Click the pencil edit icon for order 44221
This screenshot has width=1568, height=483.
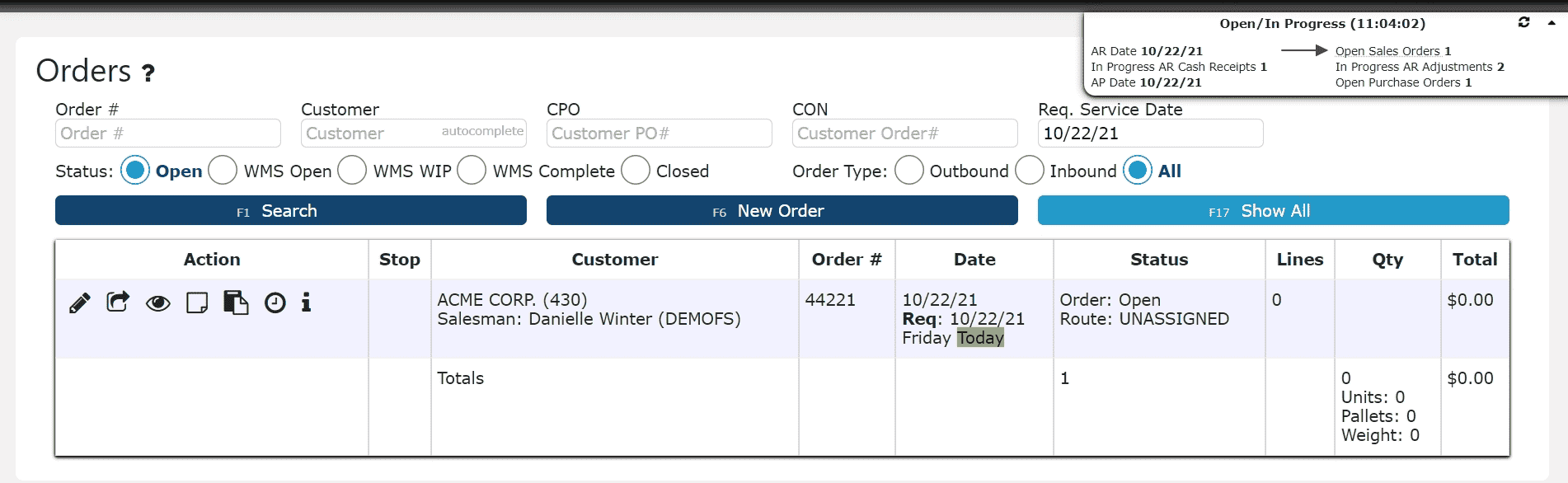(80, 303)
